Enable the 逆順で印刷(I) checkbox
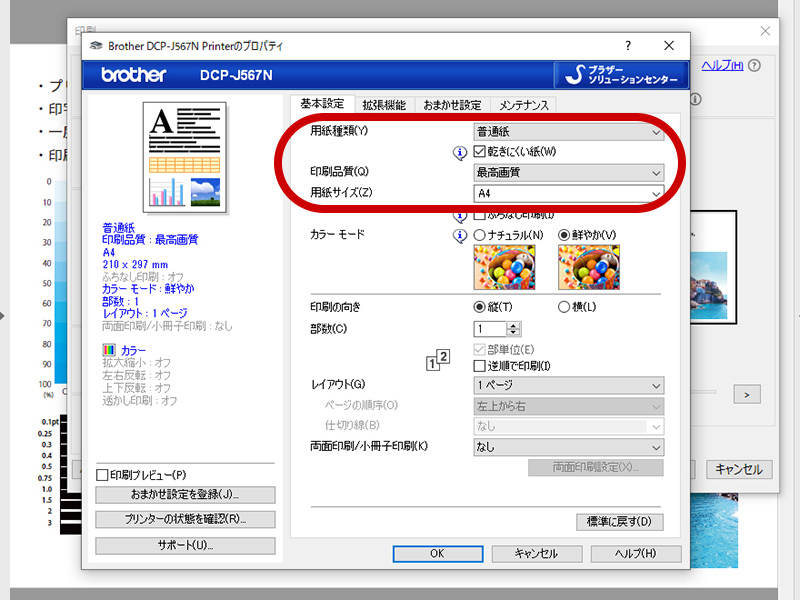This screenshot has height=600, width=800. [x=480, y=366]
